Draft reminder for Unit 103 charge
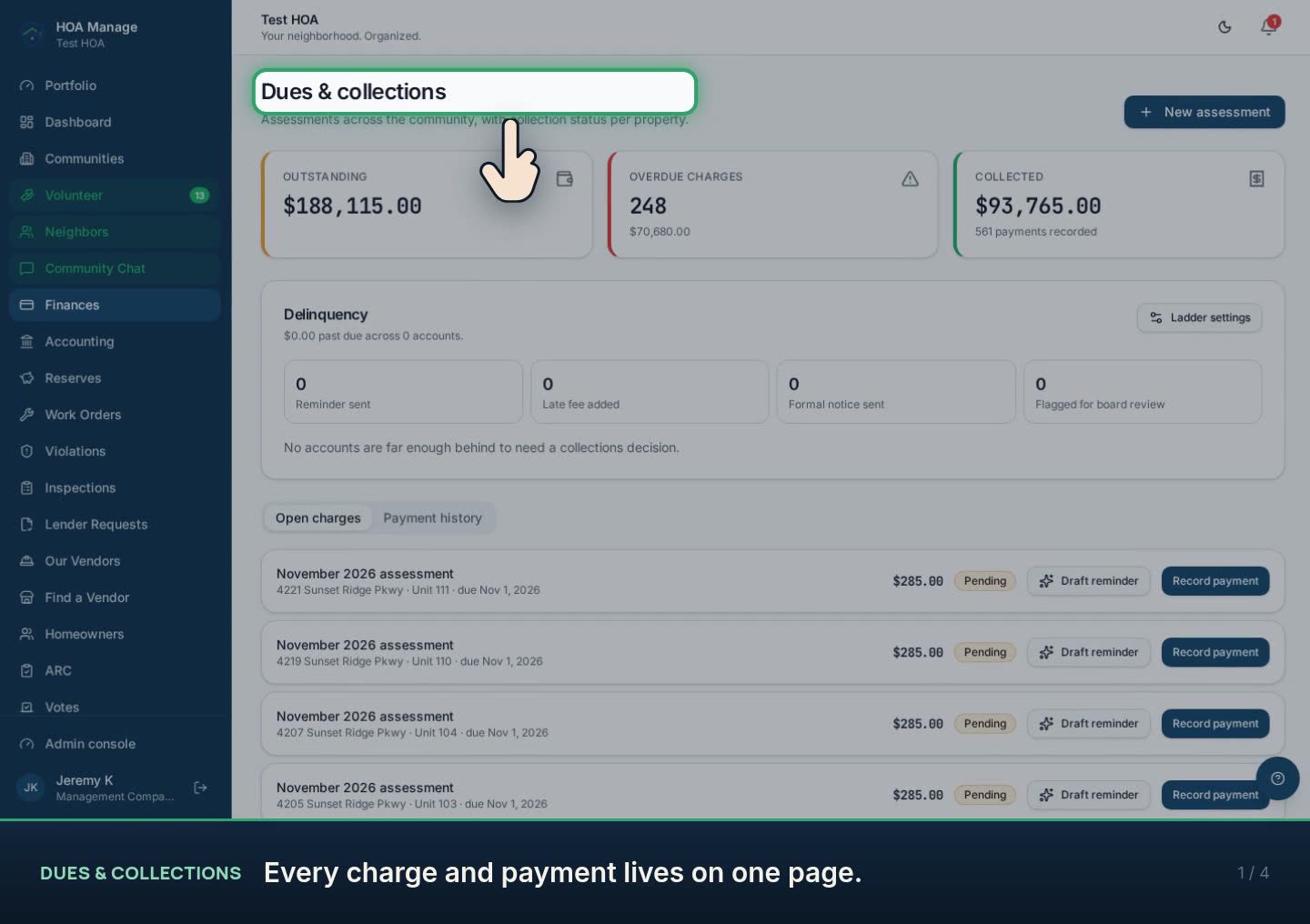The width and height of the screenshot is (1310, 924). point(1088,795)
